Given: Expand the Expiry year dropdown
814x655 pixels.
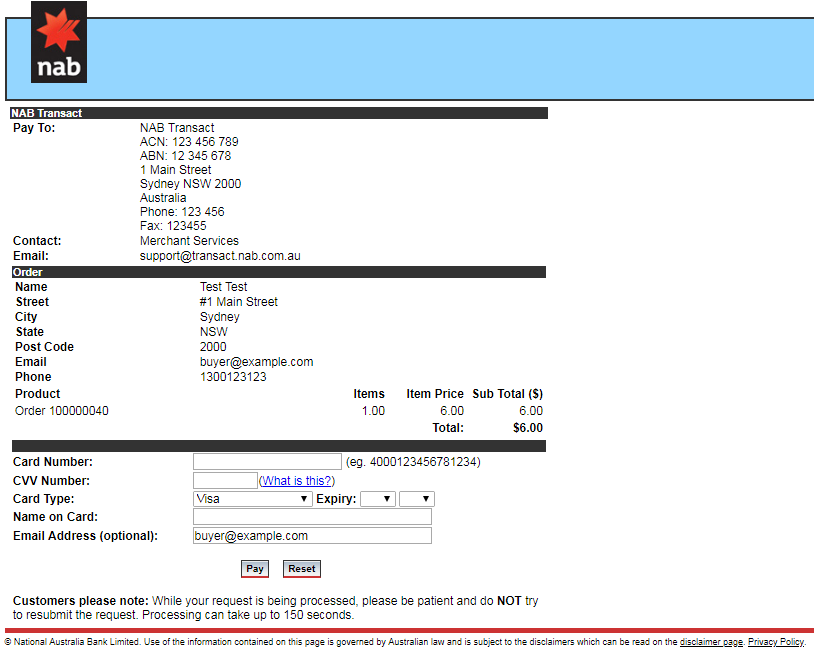Looking at the screenshot, I should click(416, 499).
